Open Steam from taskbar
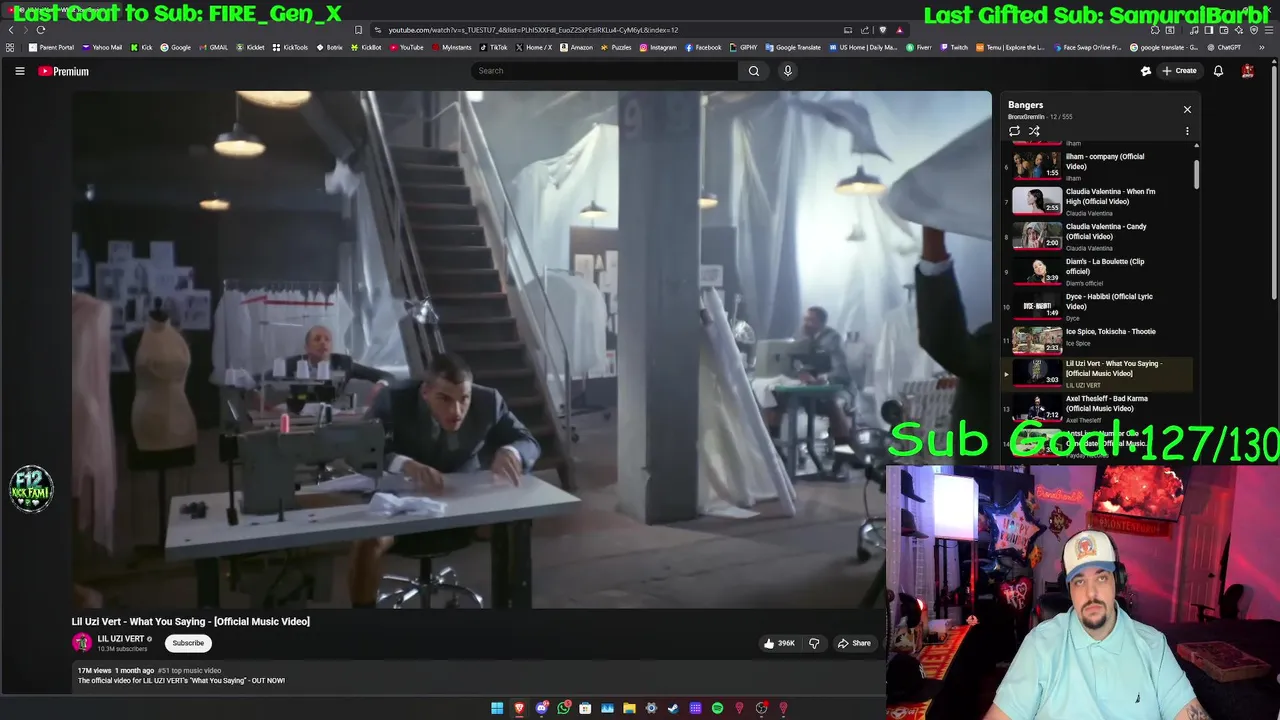1280x720 pixels. click(x=673, y=708)
